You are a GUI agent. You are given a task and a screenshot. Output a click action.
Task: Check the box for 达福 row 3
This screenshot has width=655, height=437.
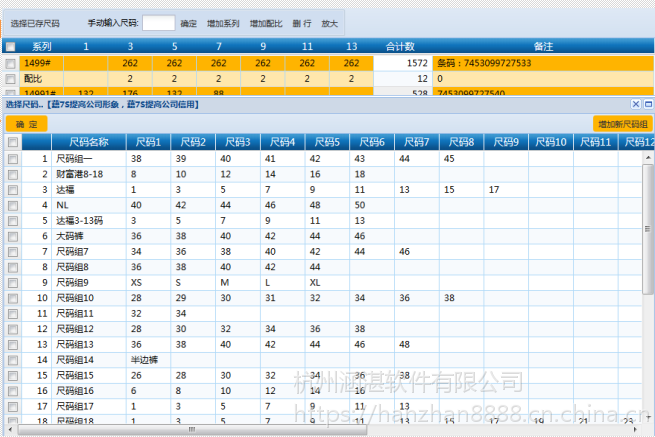(13, 190)
